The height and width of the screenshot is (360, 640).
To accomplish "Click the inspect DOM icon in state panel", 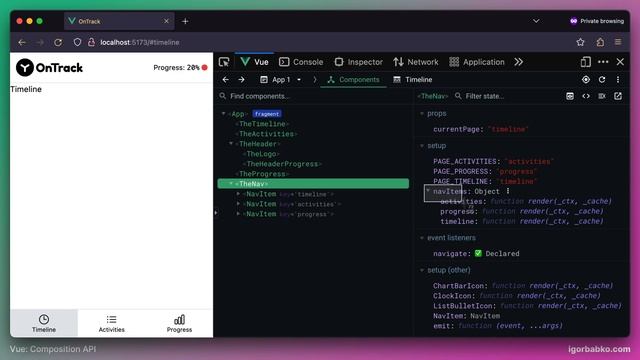I will pos(602,96).
